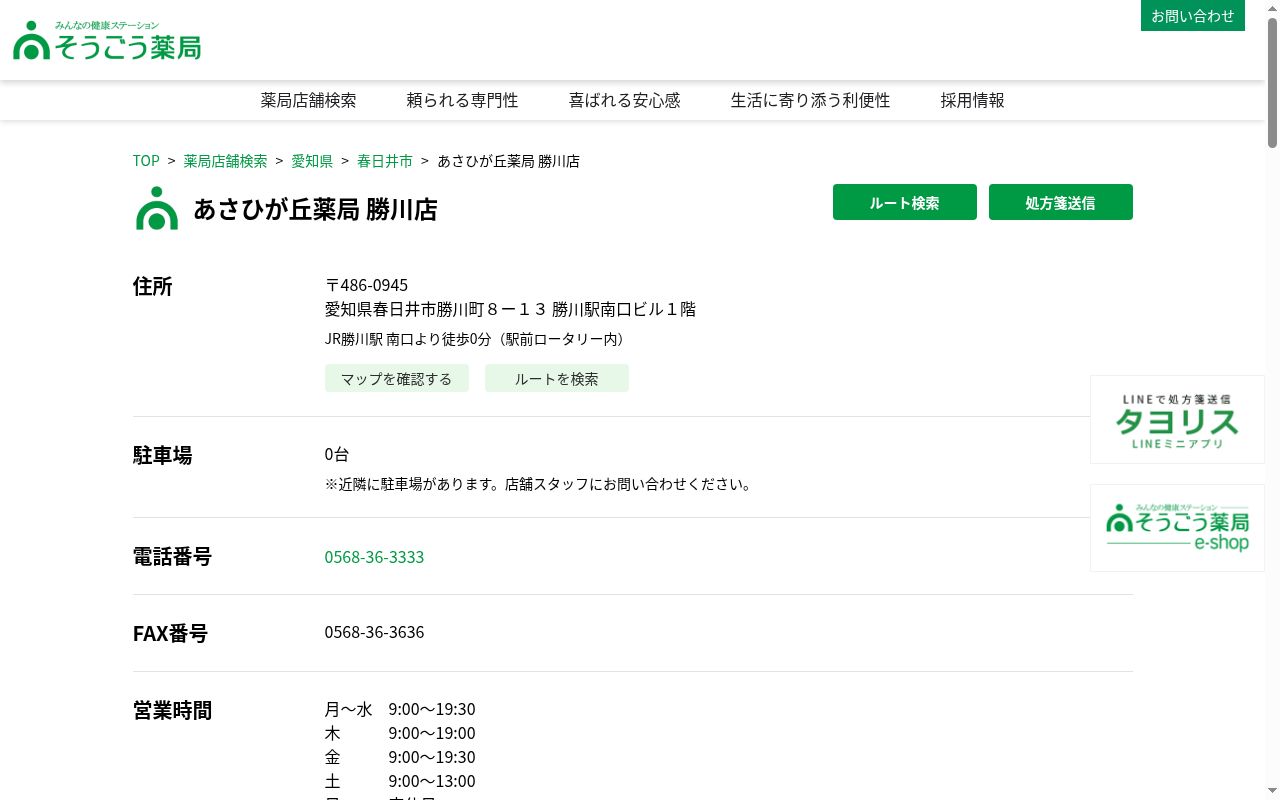Click the 処方箋送信 button
The width and height of the screenshot is (1280, 800).
[x=1061, y=202]
